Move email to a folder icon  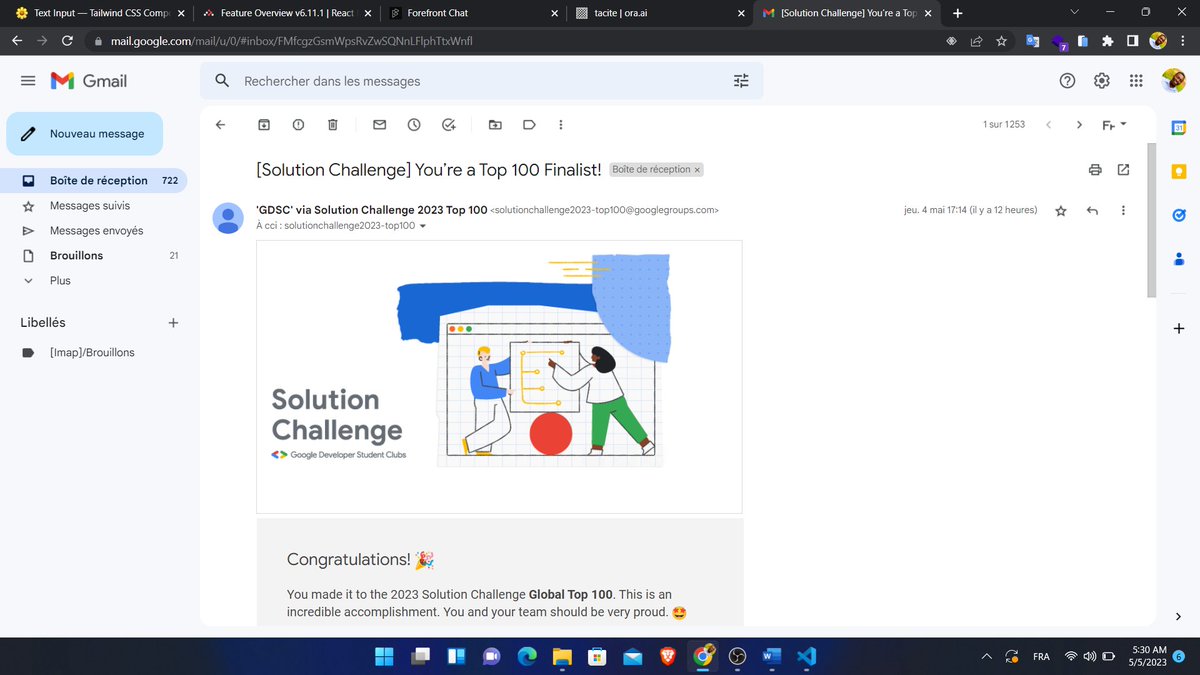(x=495, y=124)
